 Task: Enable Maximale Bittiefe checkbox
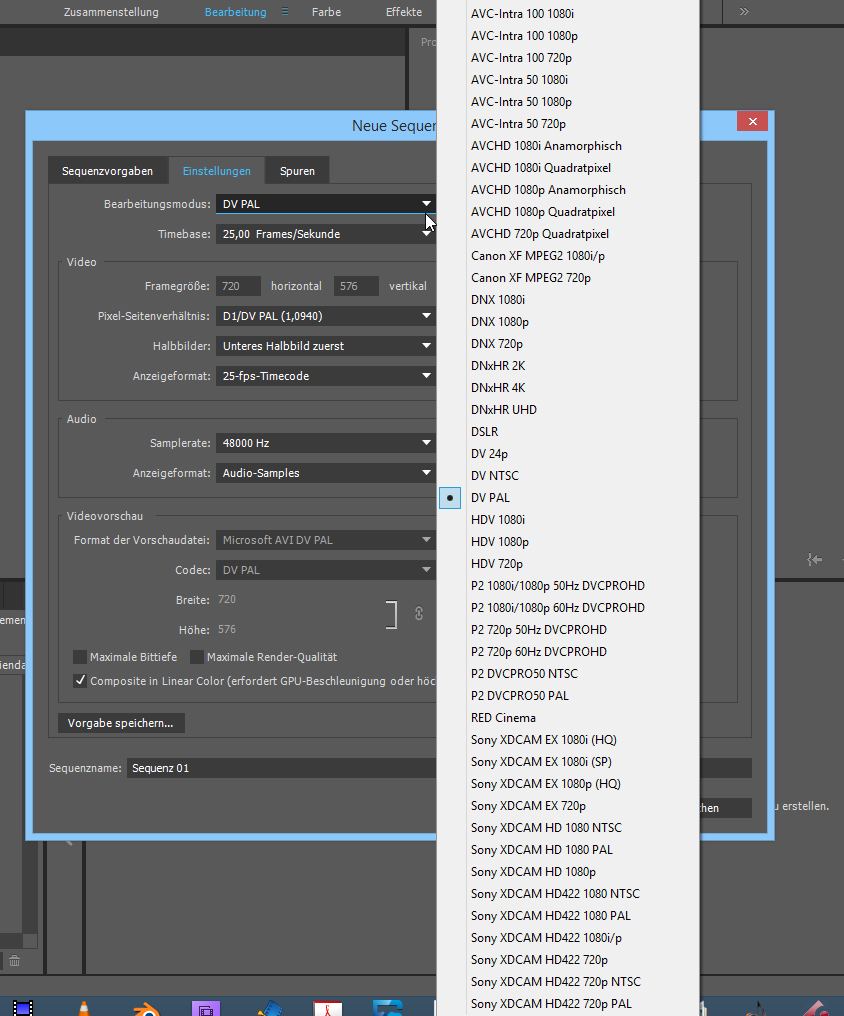[x=80, y=657]
